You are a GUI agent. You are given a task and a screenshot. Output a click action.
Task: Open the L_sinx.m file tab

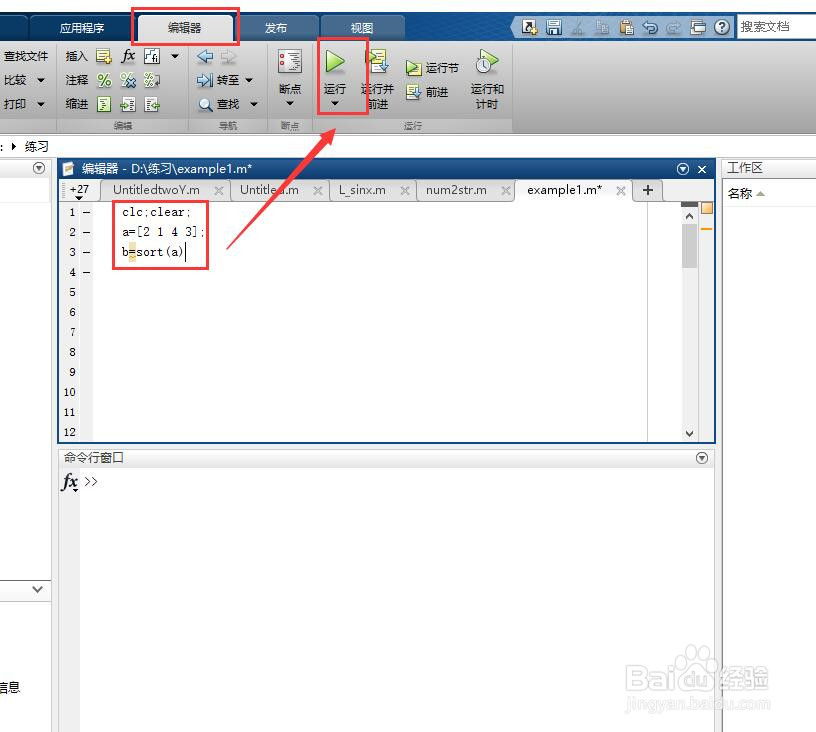[362, 190]
